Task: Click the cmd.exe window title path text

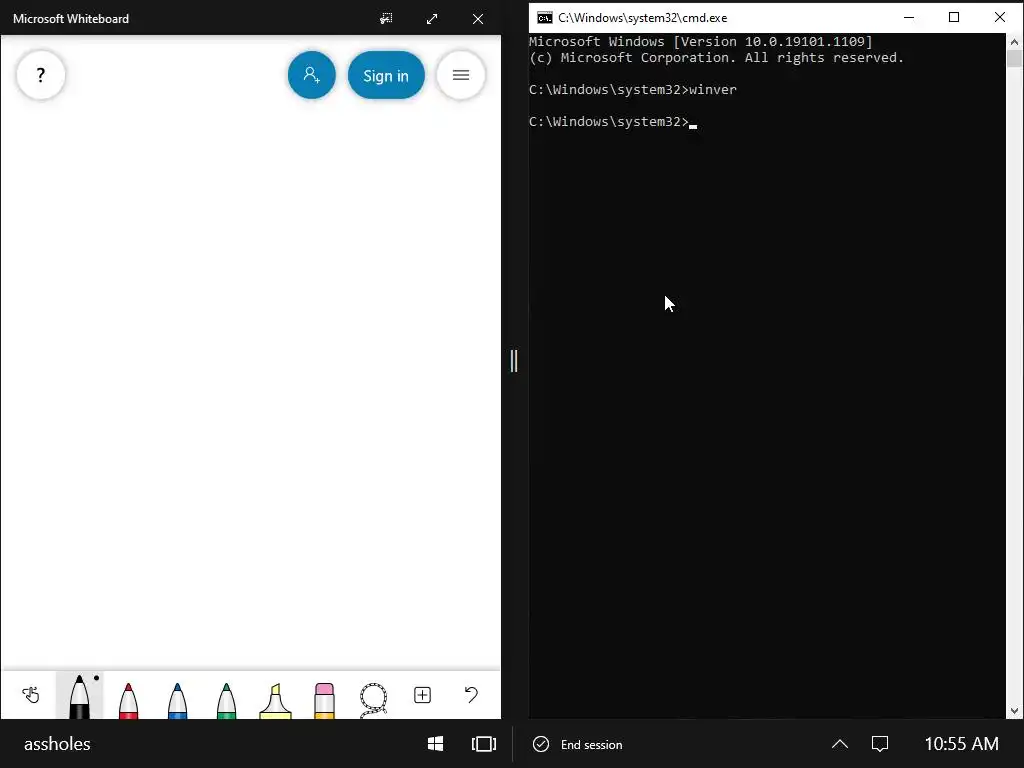Action: [643, 18]
